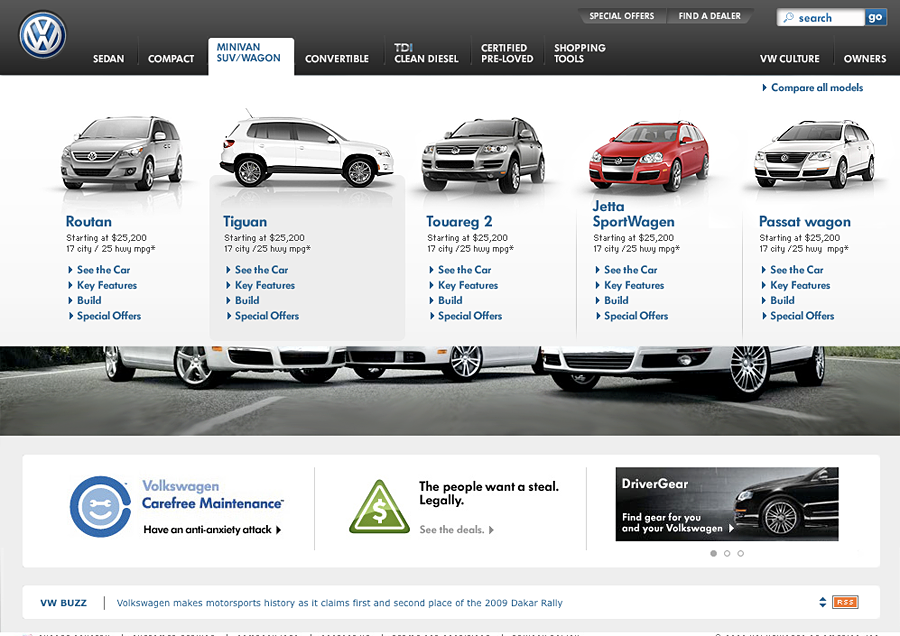Select the Minivan SUV/Wagon tab
This screenshot has width=900, height=636.
[x=251, y=56]
